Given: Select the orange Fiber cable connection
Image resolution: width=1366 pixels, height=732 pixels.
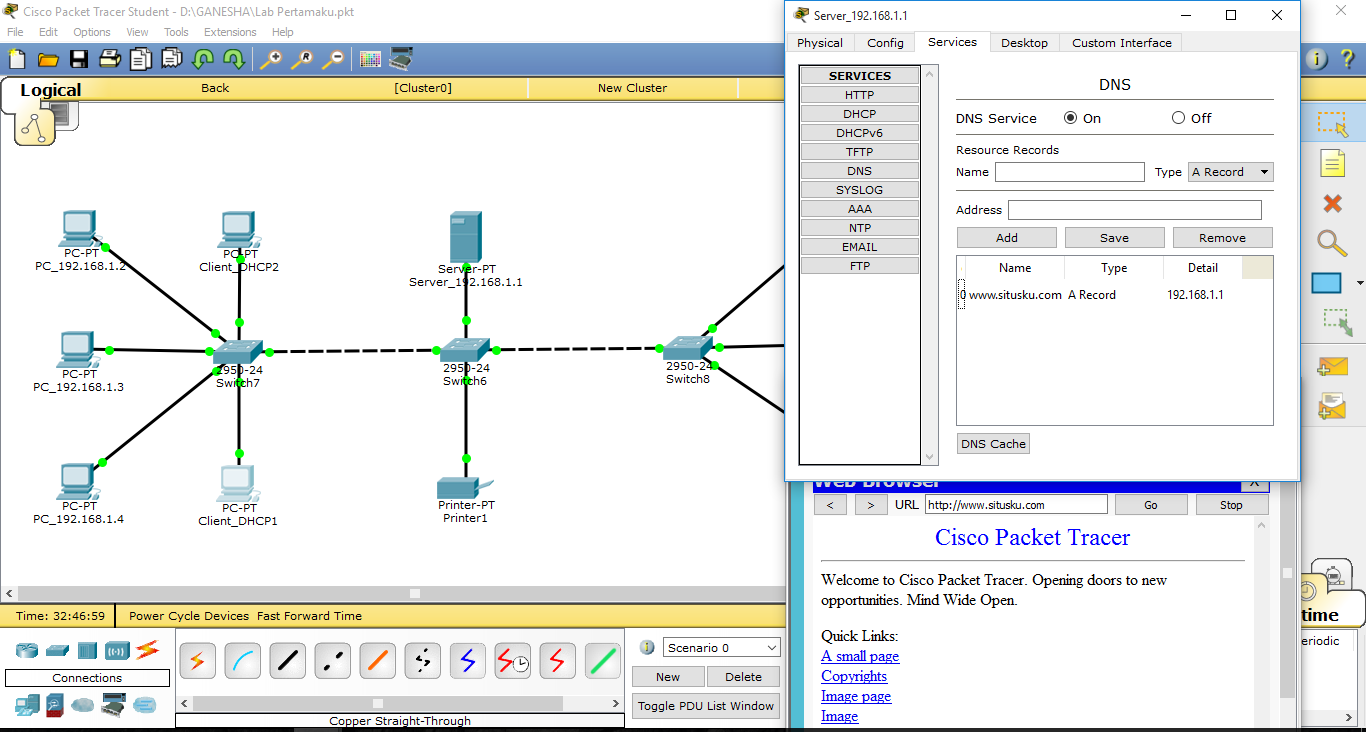Looking at the screenshot, I should pyautogui.click(x=377, y=660).
